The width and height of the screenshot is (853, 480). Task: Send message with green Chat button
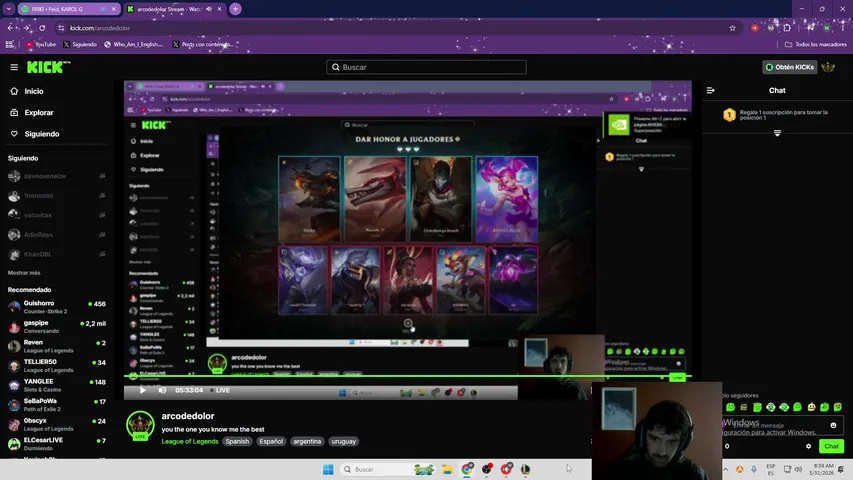point(831,446)
